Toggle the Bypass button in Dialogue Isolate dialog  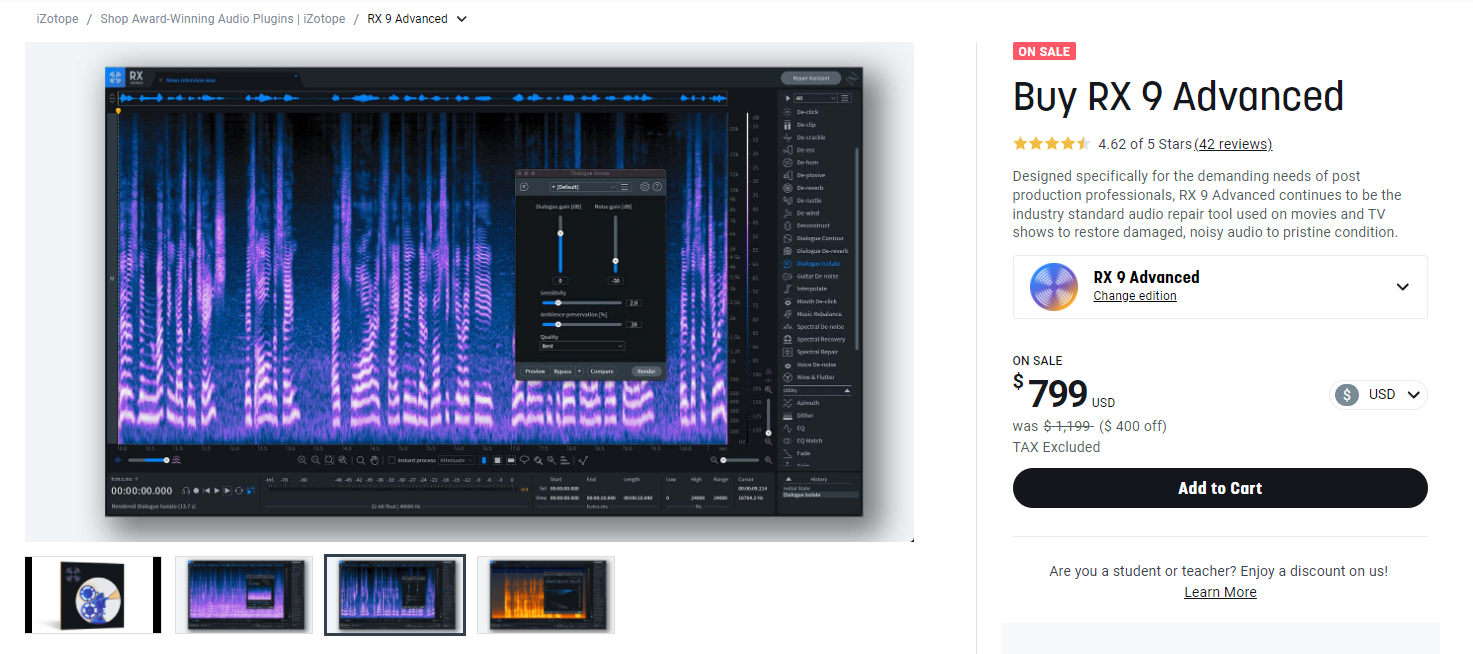pyautogui.click(x=563, y=371)
